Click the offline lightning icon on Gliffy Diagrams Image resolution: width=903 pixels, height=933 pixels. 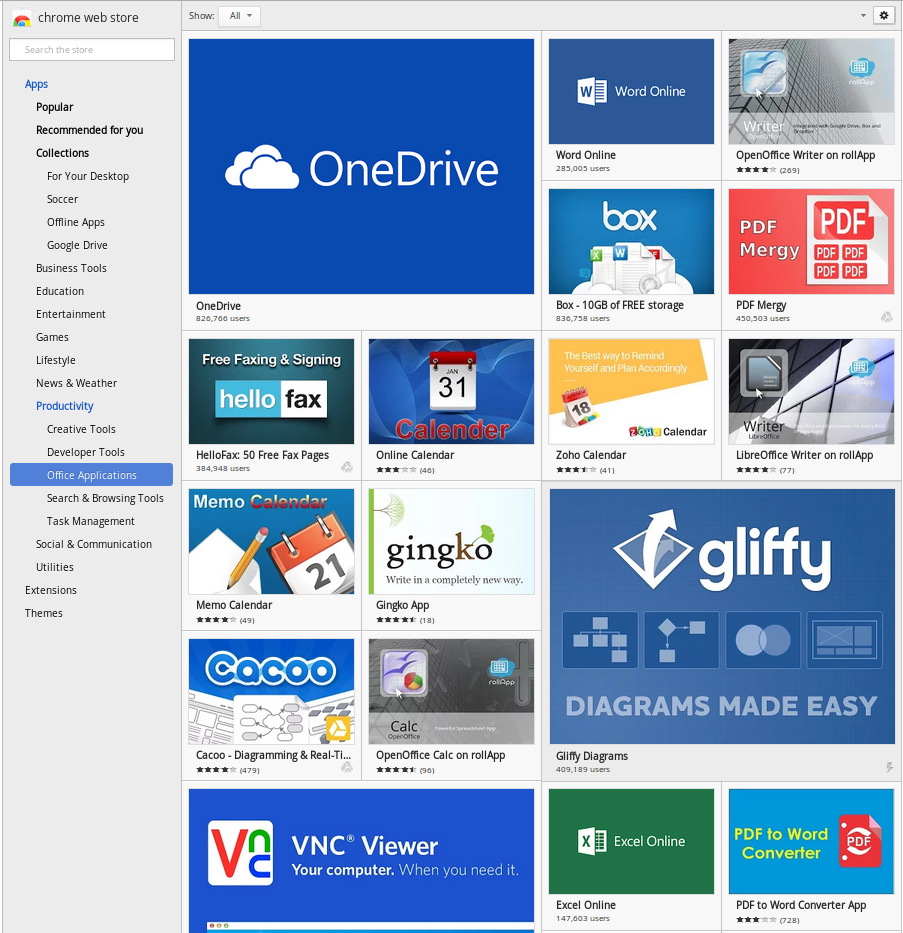click(x=889, y=768)
